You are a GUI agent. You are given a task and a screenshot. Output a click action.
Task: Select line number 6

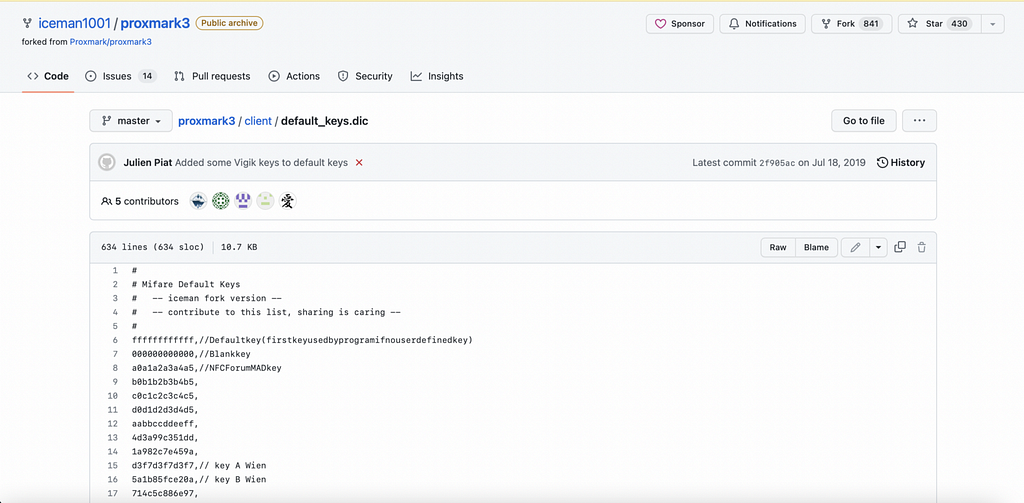point(114,340)
